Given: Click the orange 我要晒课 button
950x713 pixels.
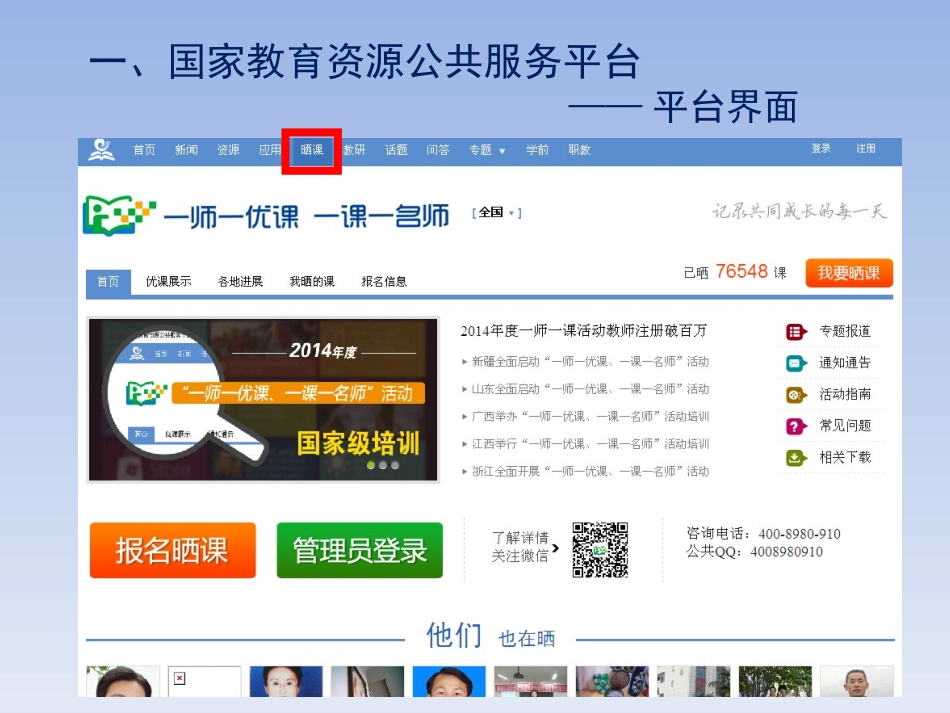Looking at the screenshot, I should pyautogui.click(x=849, y=273).
